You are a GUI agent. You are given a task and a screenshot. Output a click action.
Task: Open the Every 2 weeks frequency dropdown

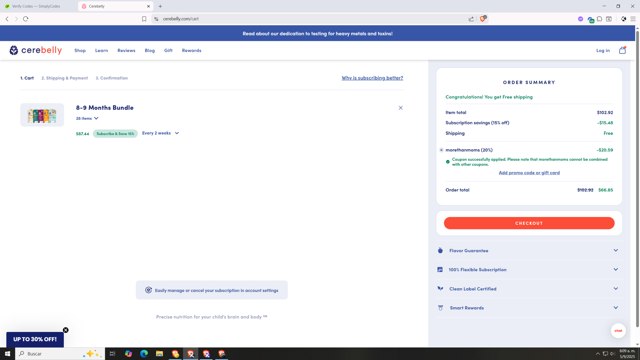[x=160, y=133]
